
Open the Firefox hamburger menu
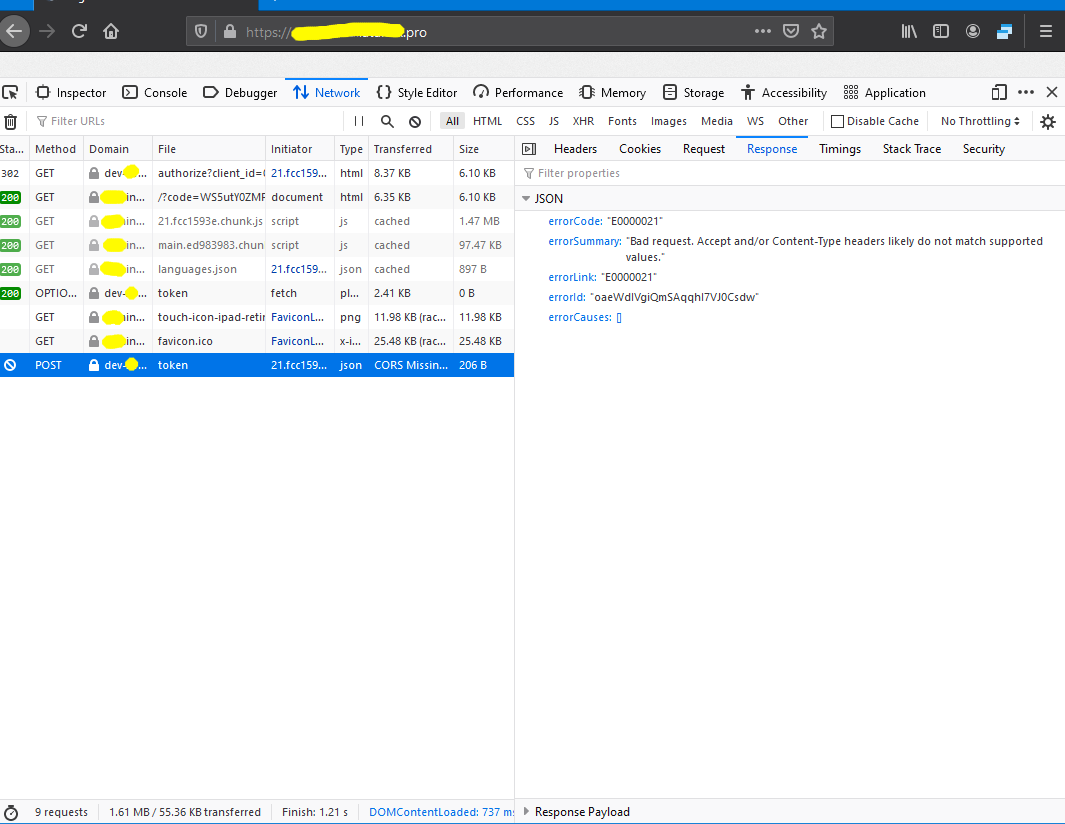pos(1046,31)
